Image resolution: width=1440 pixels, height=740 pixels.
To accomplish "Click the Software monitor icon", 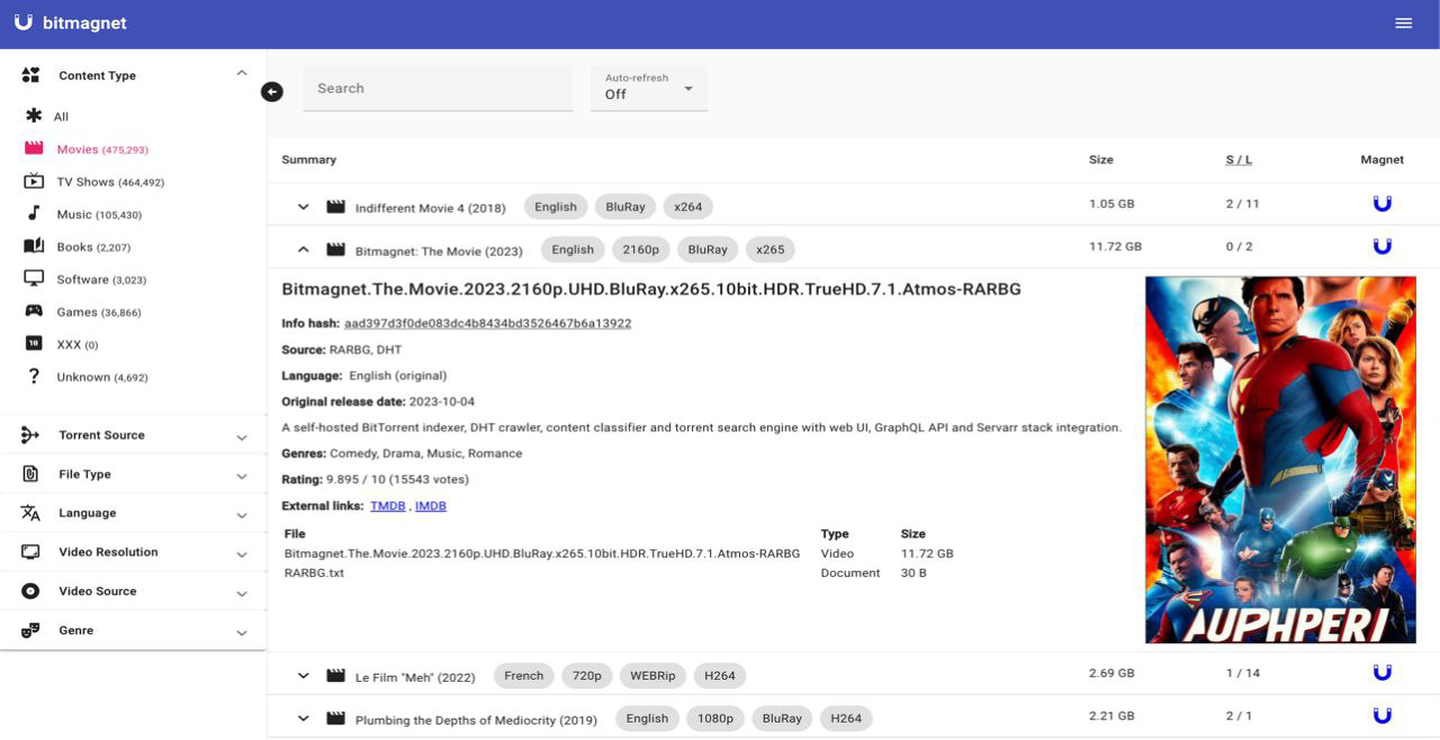I will [x=34, y=279].
